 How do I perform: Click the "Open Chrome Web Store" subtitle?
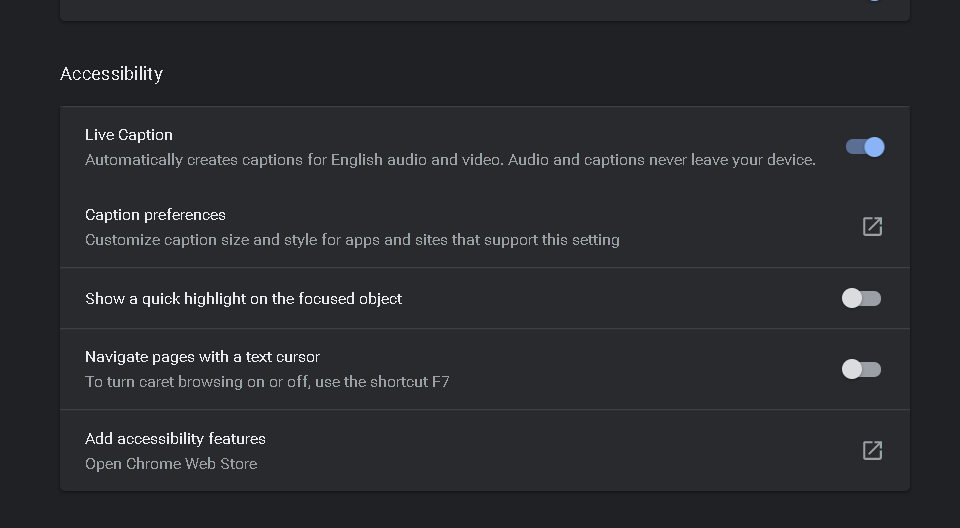pos(171,464)
